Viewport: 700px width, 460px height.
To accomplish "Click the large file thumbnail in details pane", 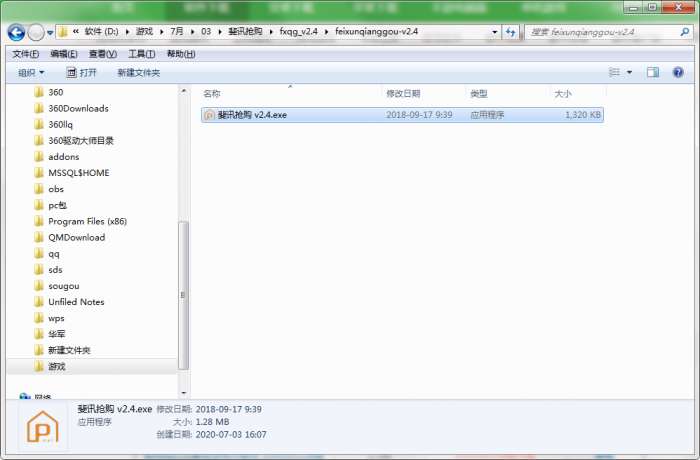I will [43, 426].
